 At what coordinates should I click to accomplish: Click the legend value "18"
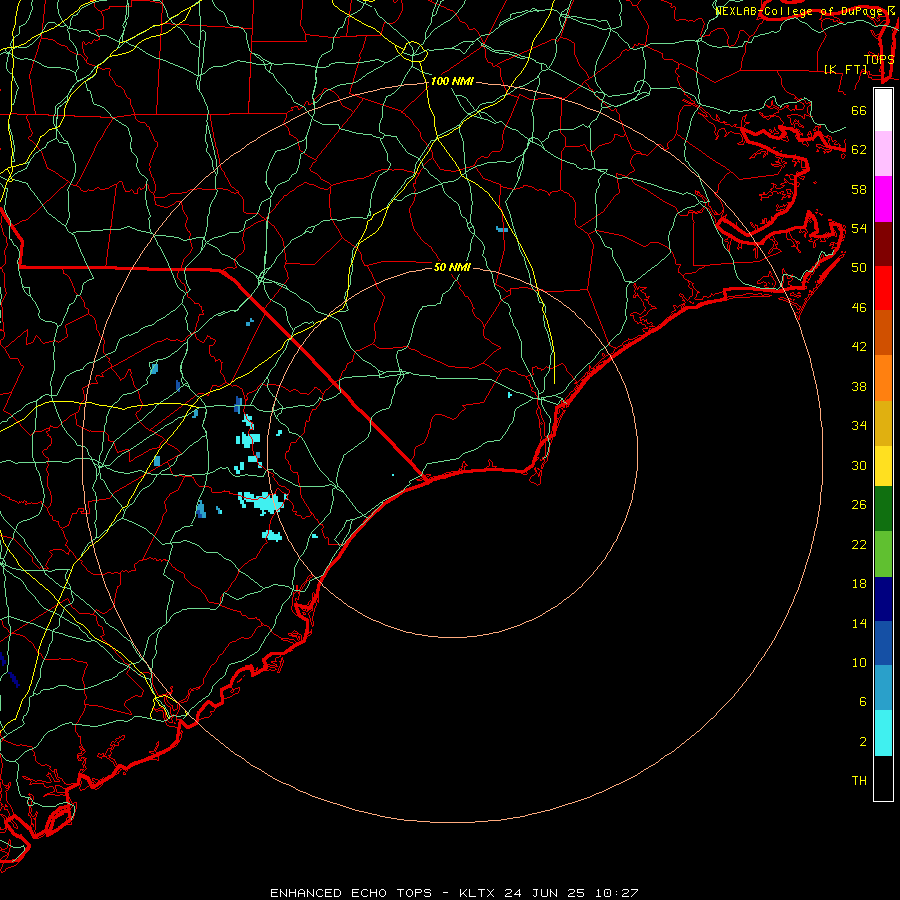[x=859, y=584]
